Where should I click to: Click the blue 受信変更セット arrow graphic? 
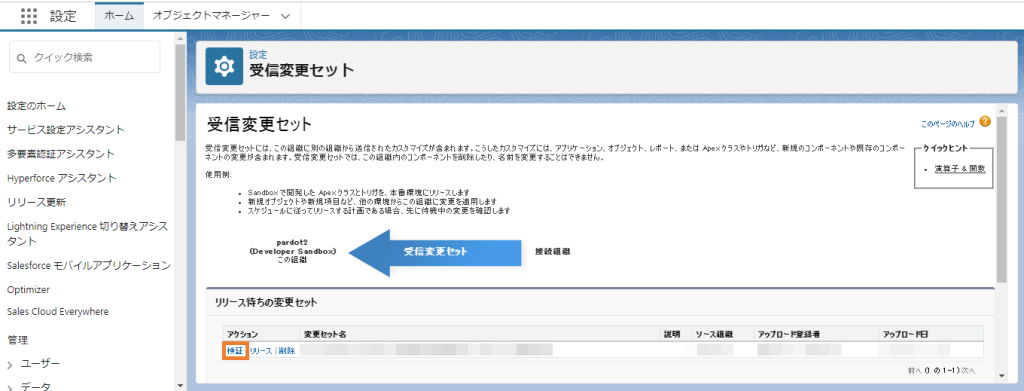435,252
